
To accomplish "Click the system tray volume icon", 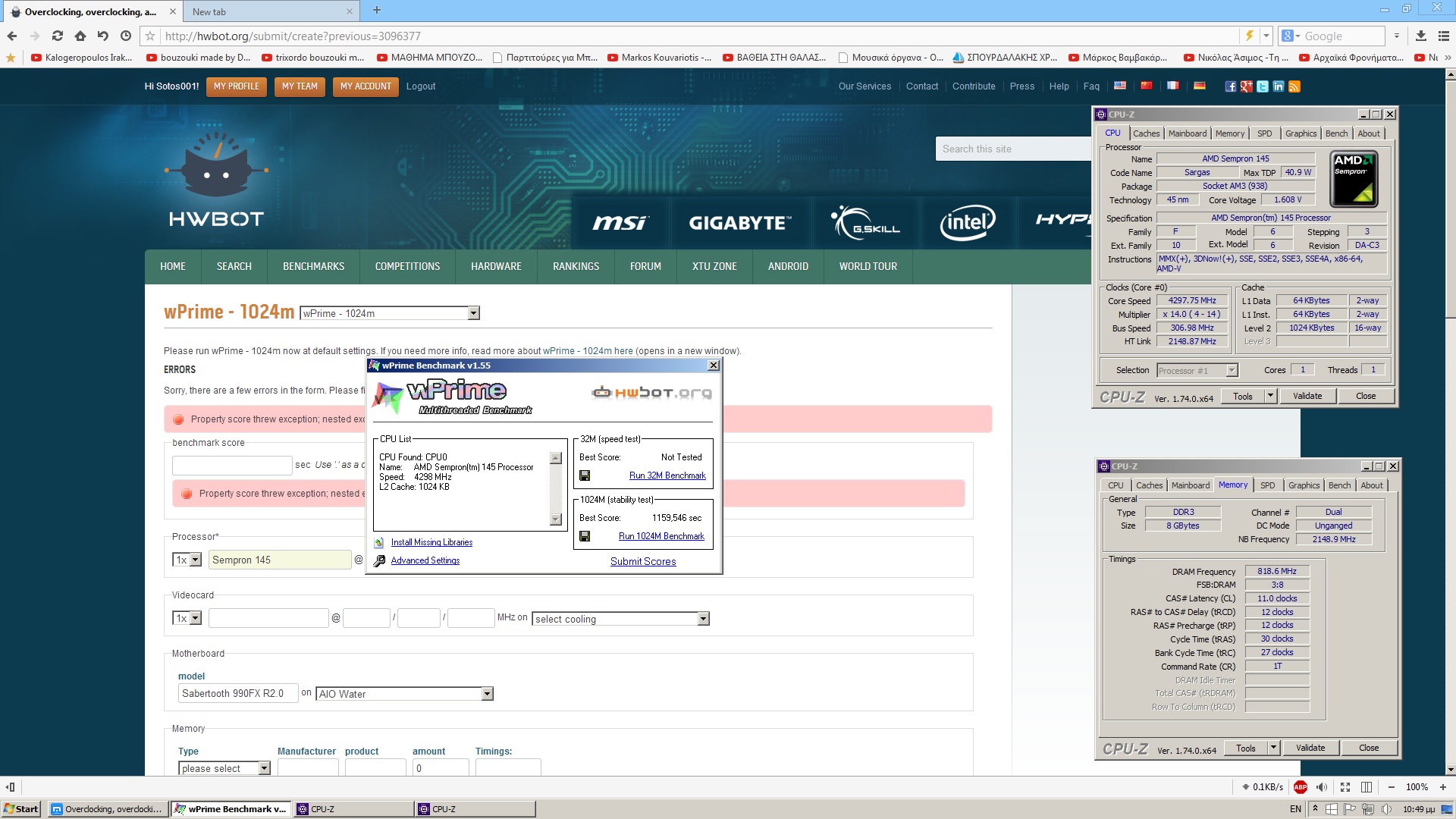I will (x=1387, y=809).
